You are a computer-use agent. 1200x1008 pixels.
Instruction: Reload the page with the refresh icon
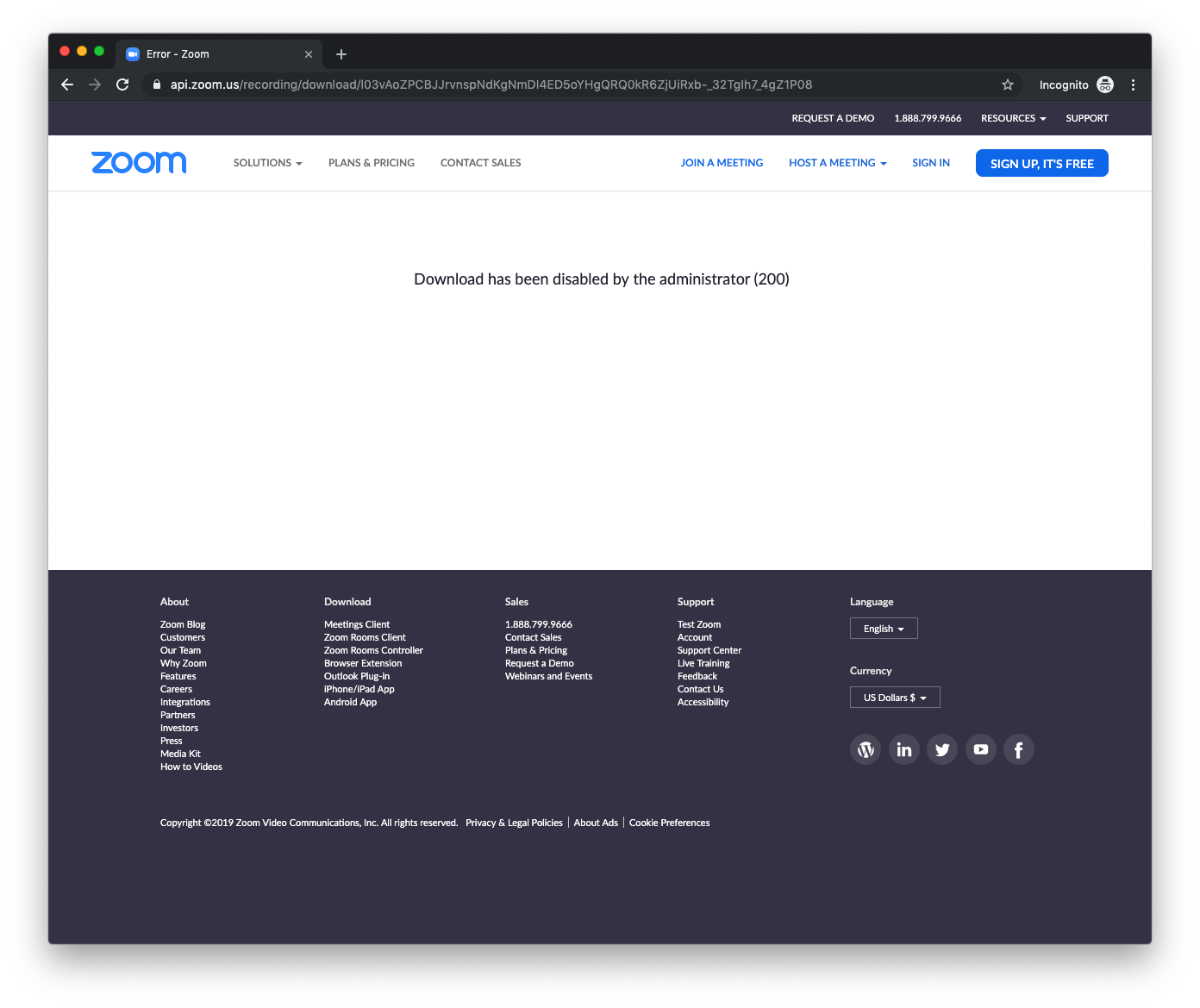pyautogui.click(x=122, y=85)
